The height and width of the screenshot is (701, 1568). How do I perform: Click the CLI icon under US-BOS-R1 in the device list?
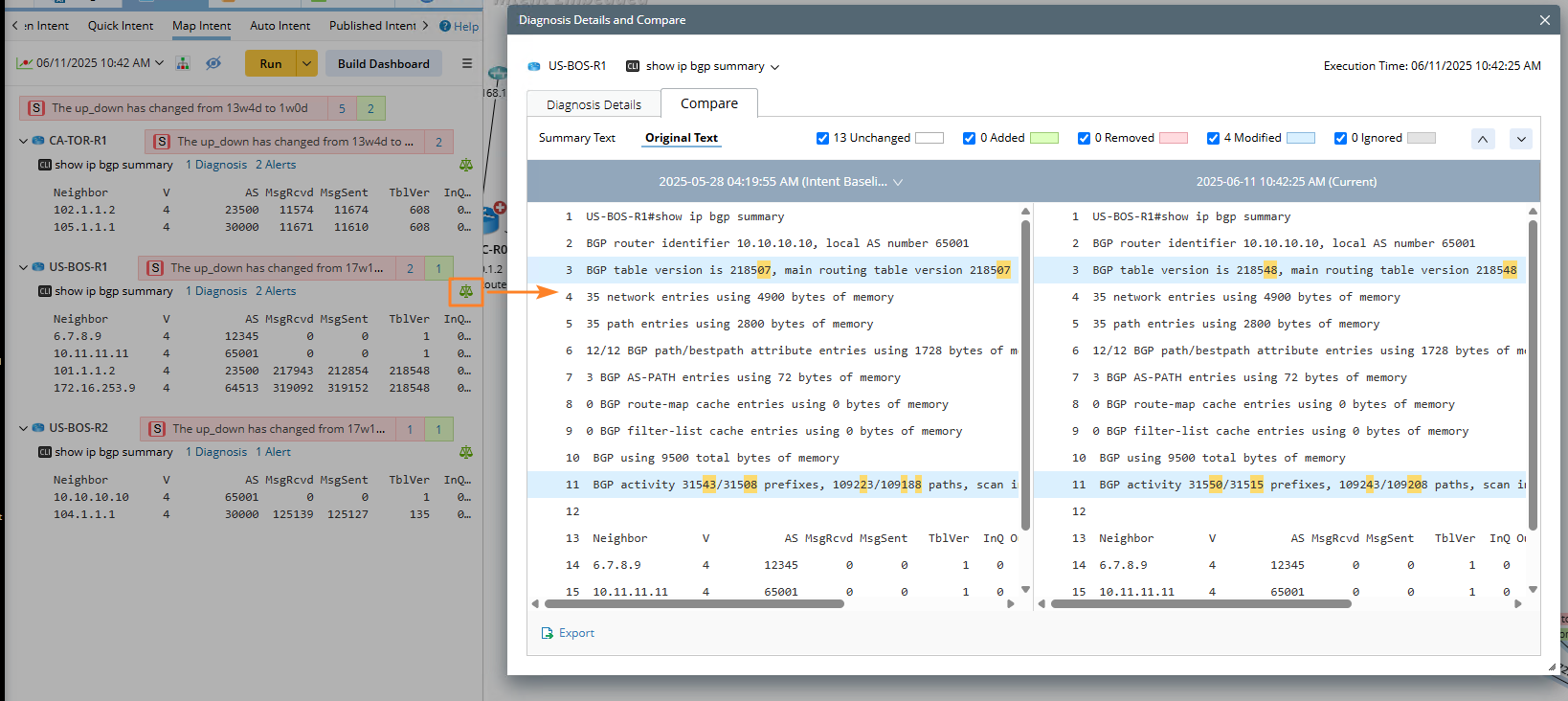point(45,291)
